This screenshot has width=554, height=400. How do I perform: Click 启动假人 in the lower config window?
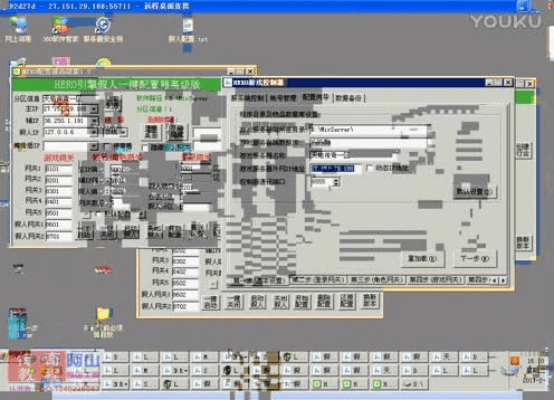(257, 301)
